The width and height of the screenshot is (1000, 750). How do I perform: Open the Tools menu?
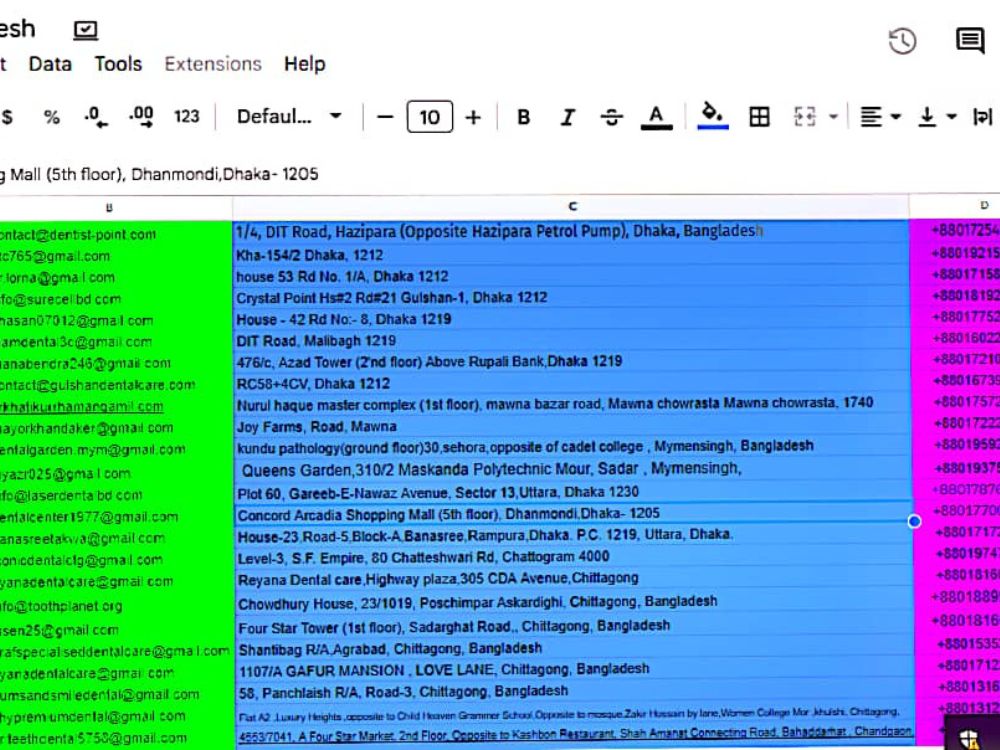click(119, 64)
